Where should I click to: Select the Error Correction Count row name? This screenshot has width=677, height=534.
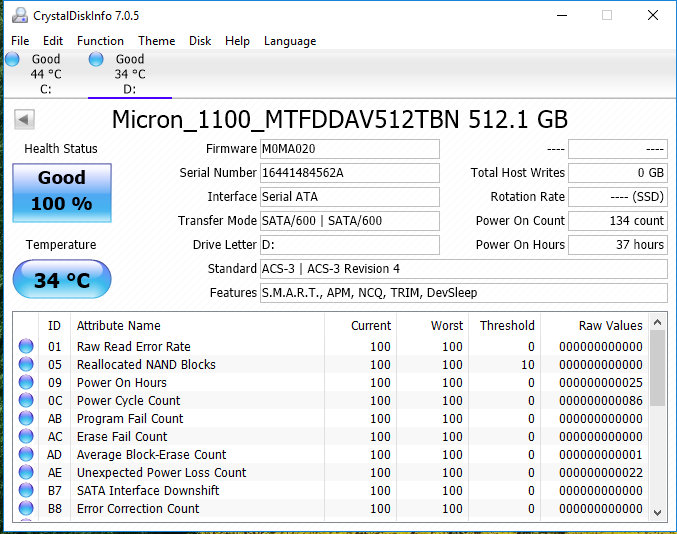(138, 508)
